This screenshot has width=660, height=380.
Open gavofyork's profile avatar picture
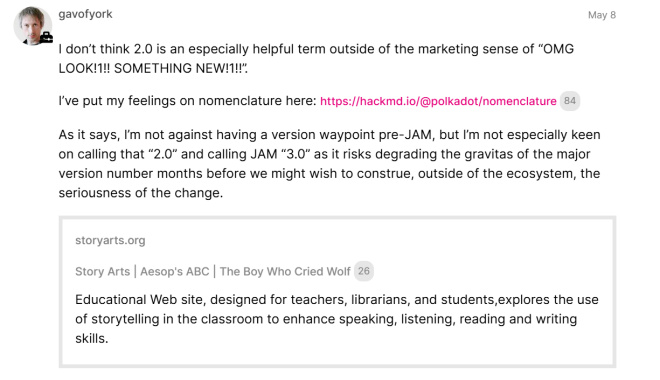pyautogui.click(x=33, y=26)
